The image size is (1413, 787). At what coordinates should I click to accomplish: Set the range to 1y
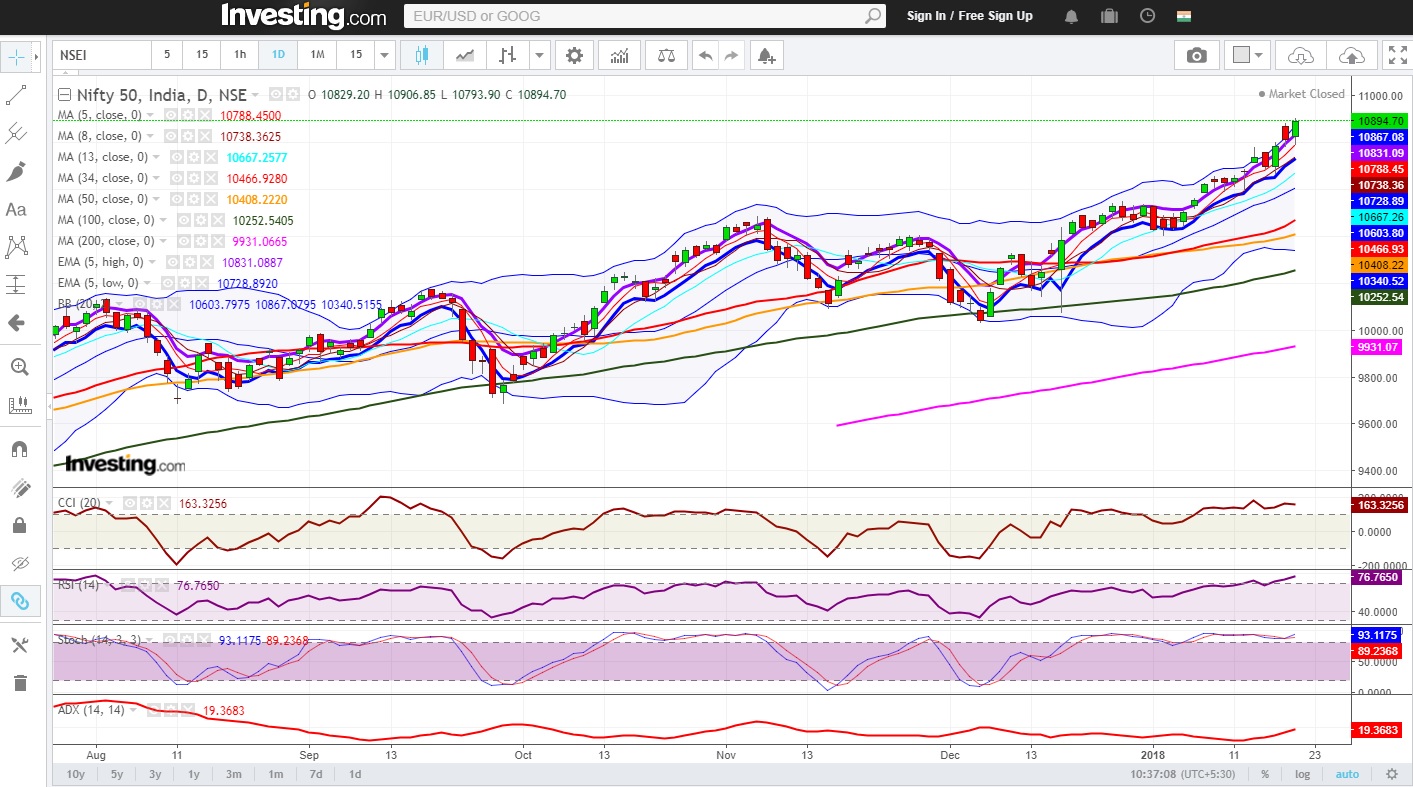click(x=194, y=774)
